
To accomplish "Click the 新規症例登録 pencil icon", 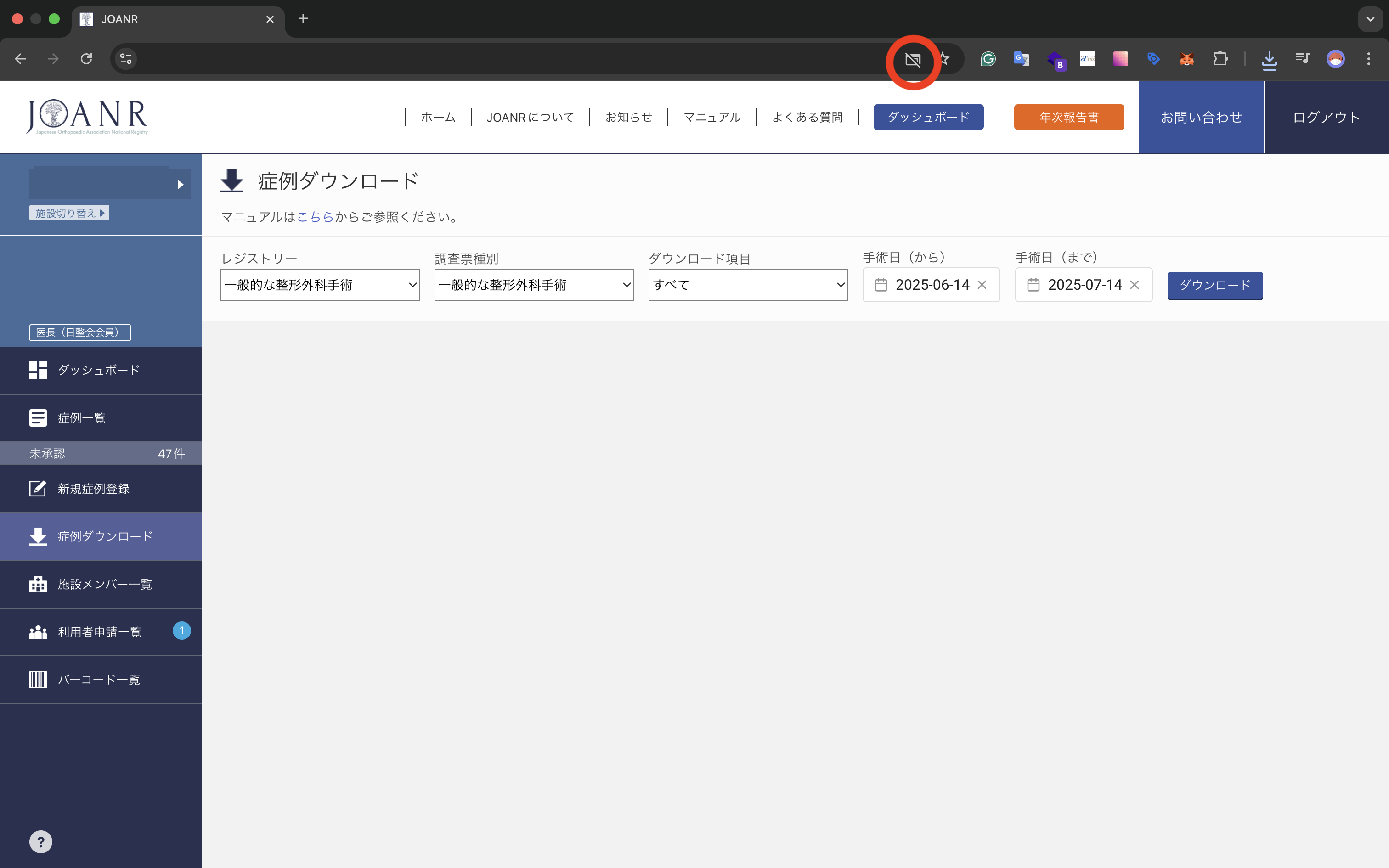I will click(x=38, y=489).
